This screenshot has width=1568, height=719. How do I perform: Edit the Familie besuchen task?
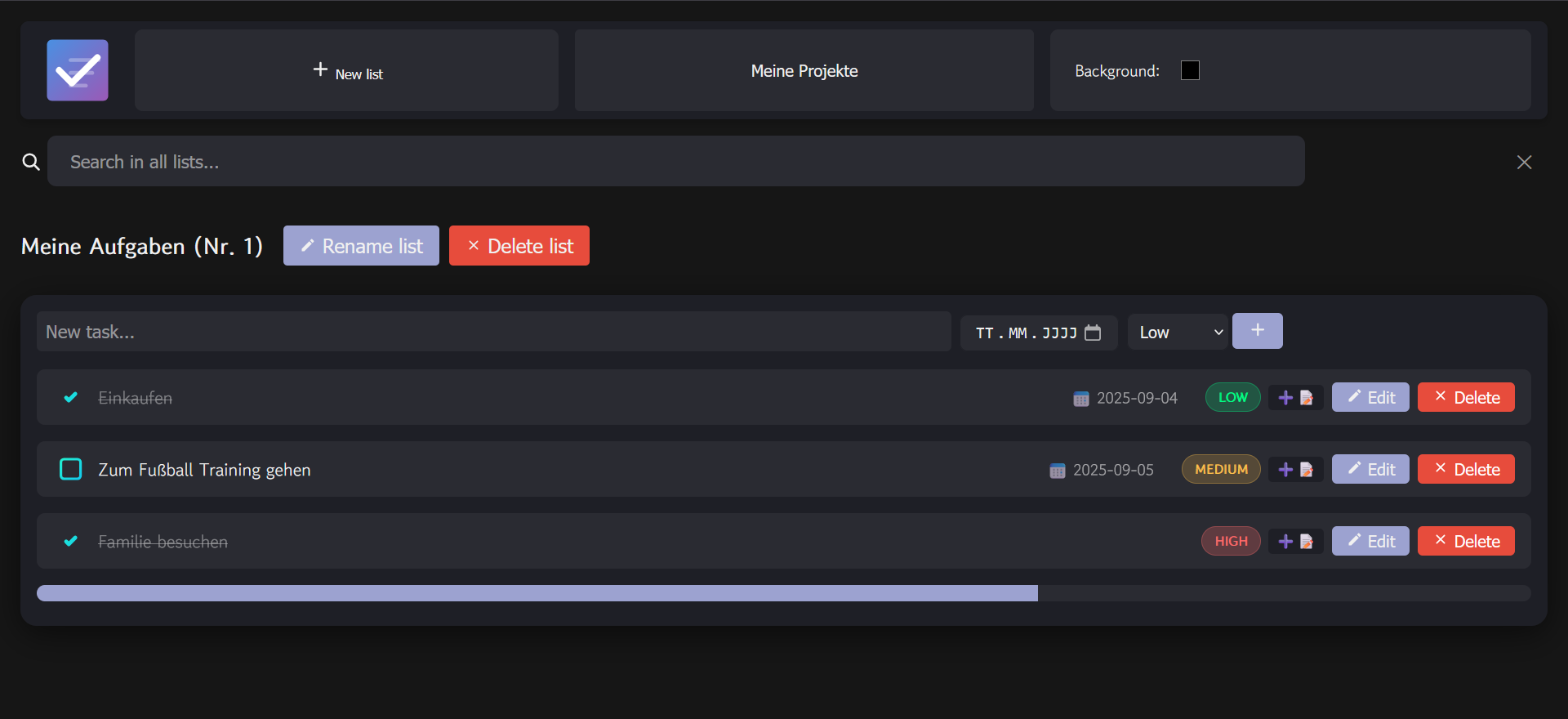(x=1370, y=541)
